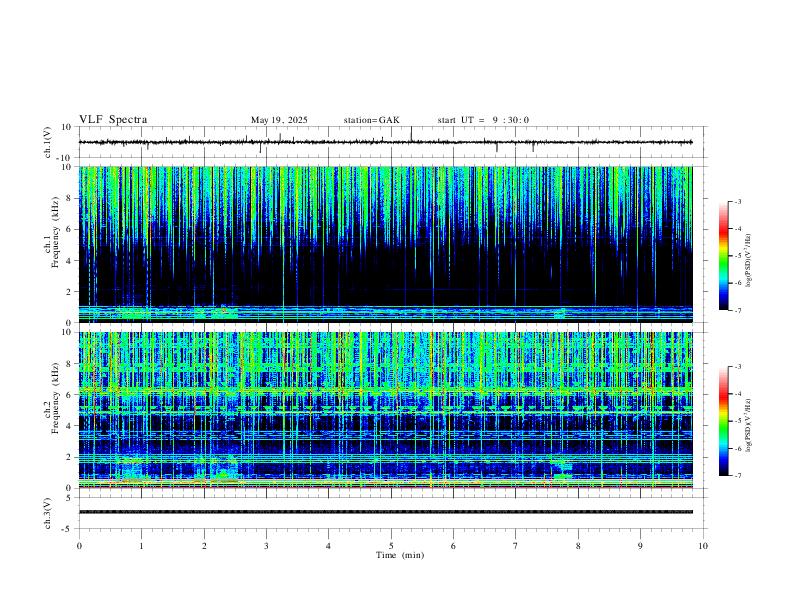Click the ch.1 spectrogram color bar
Image resolution: width=792 pixels, height=612 pixels.
tap(723, 256)
